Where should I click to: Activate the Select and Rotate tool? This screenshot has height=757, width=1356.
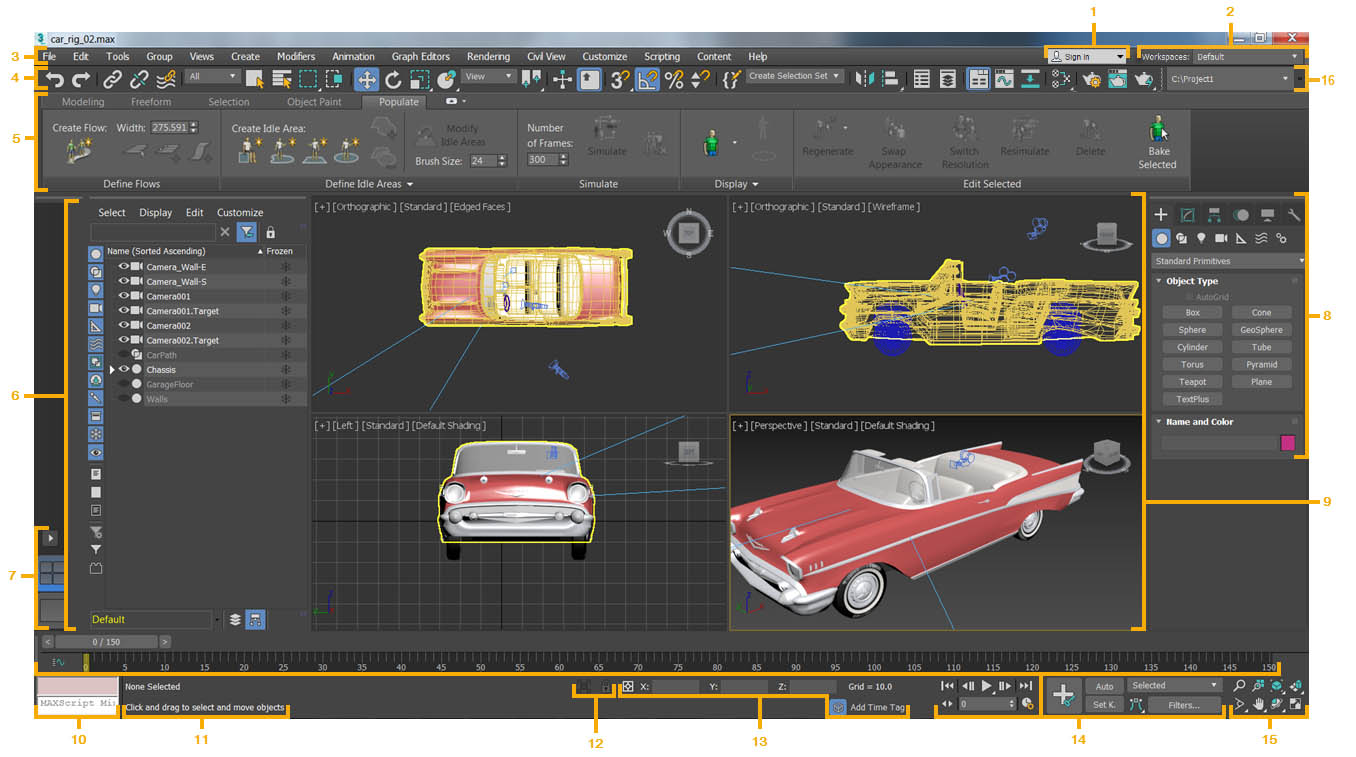point(393,80)
